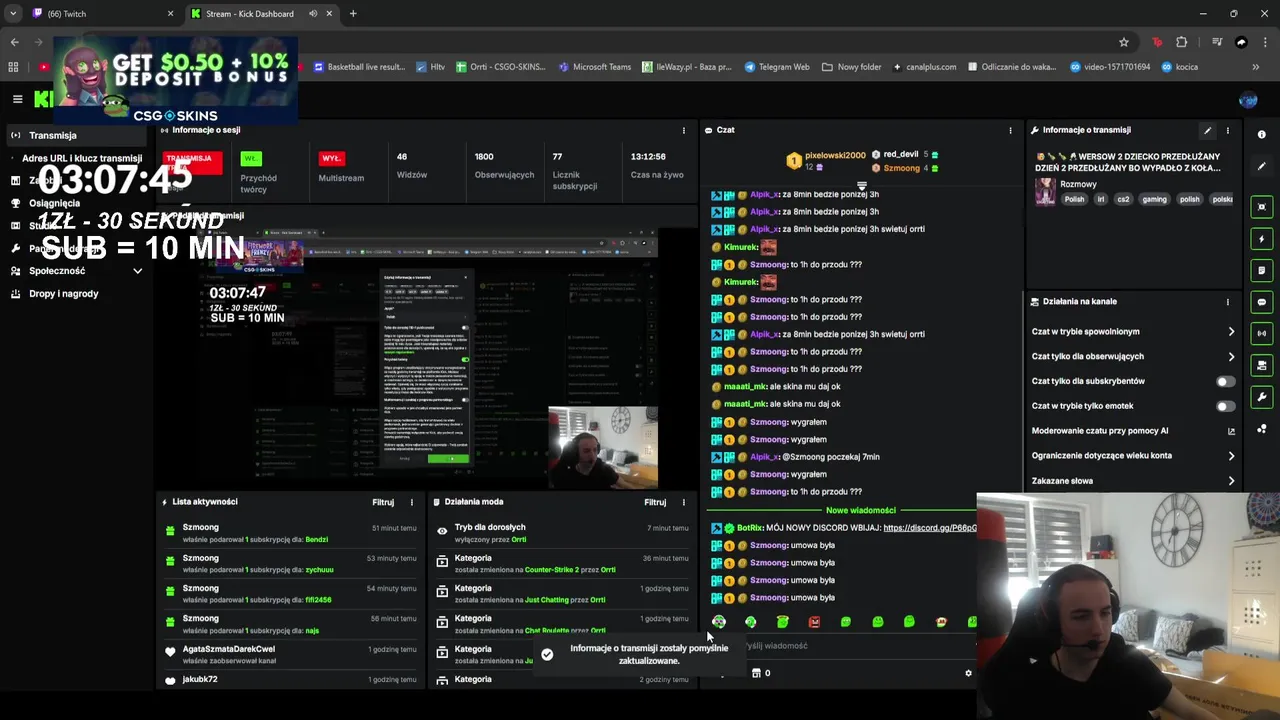The width and height of the screenshot is (1280, 720).
Task: Open Społeczność sidebar section
Action: [x=57, y=271]
